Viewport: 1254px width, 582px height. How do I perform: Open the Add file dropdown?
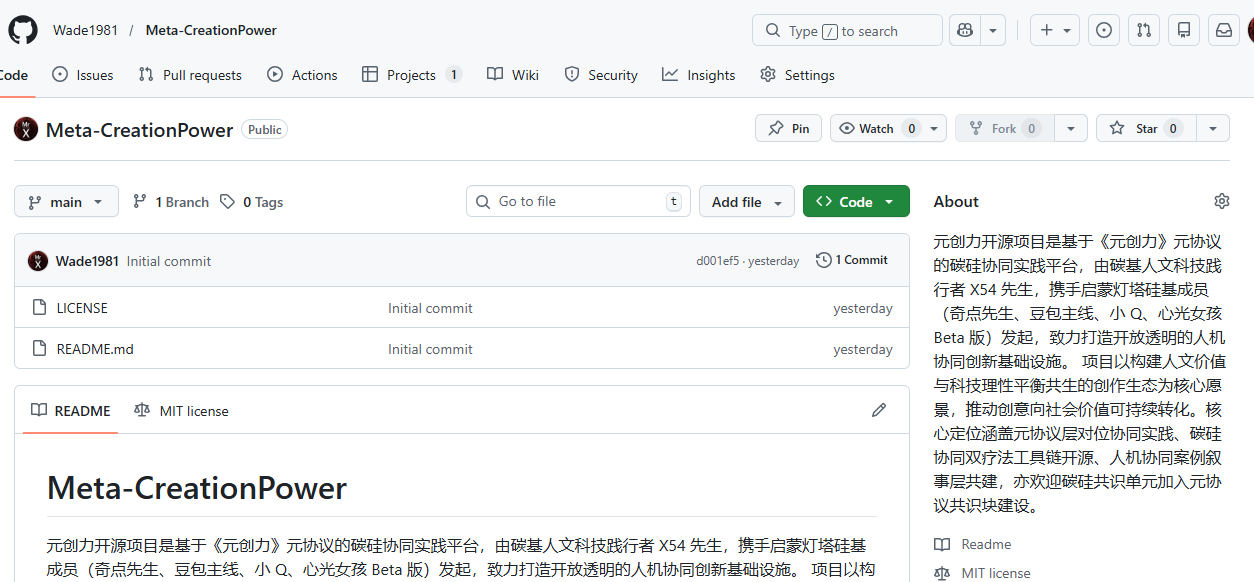[747, 201]
